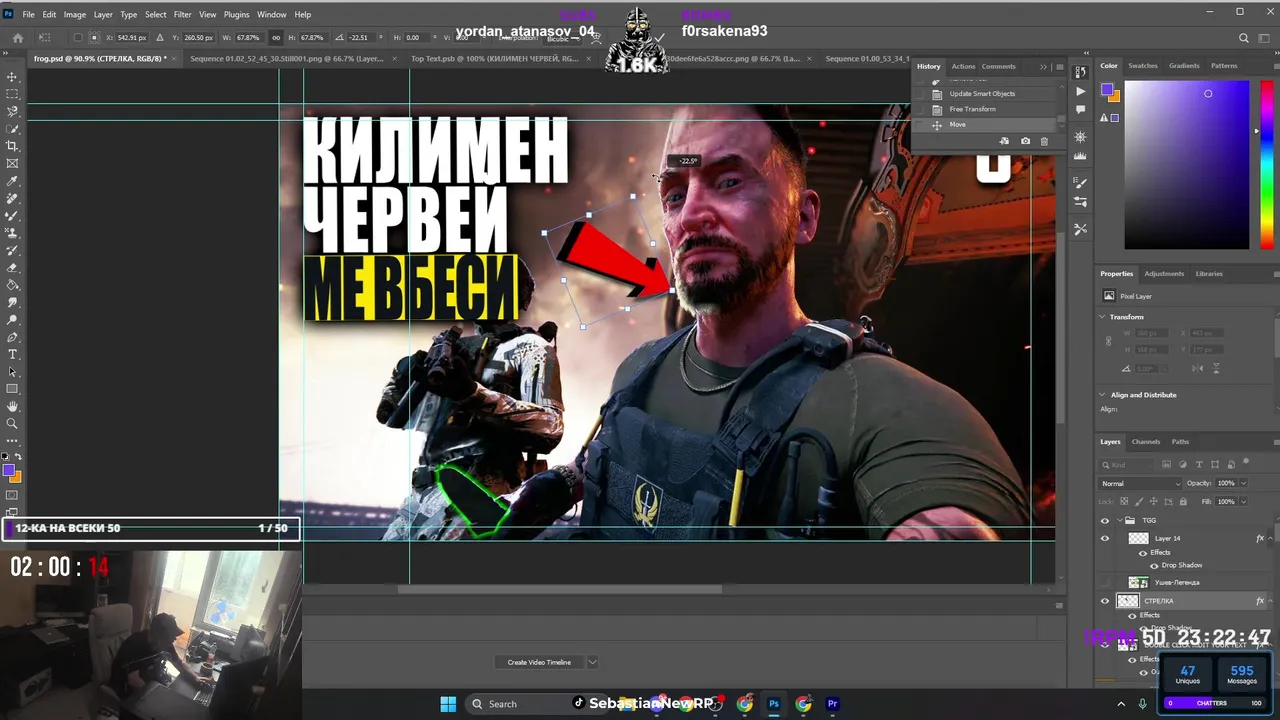The height and width of the screenshot is (720, 1280).
Task: Click the Photoshop home icon
Action: pyautogui.click(x=17, y=38)
